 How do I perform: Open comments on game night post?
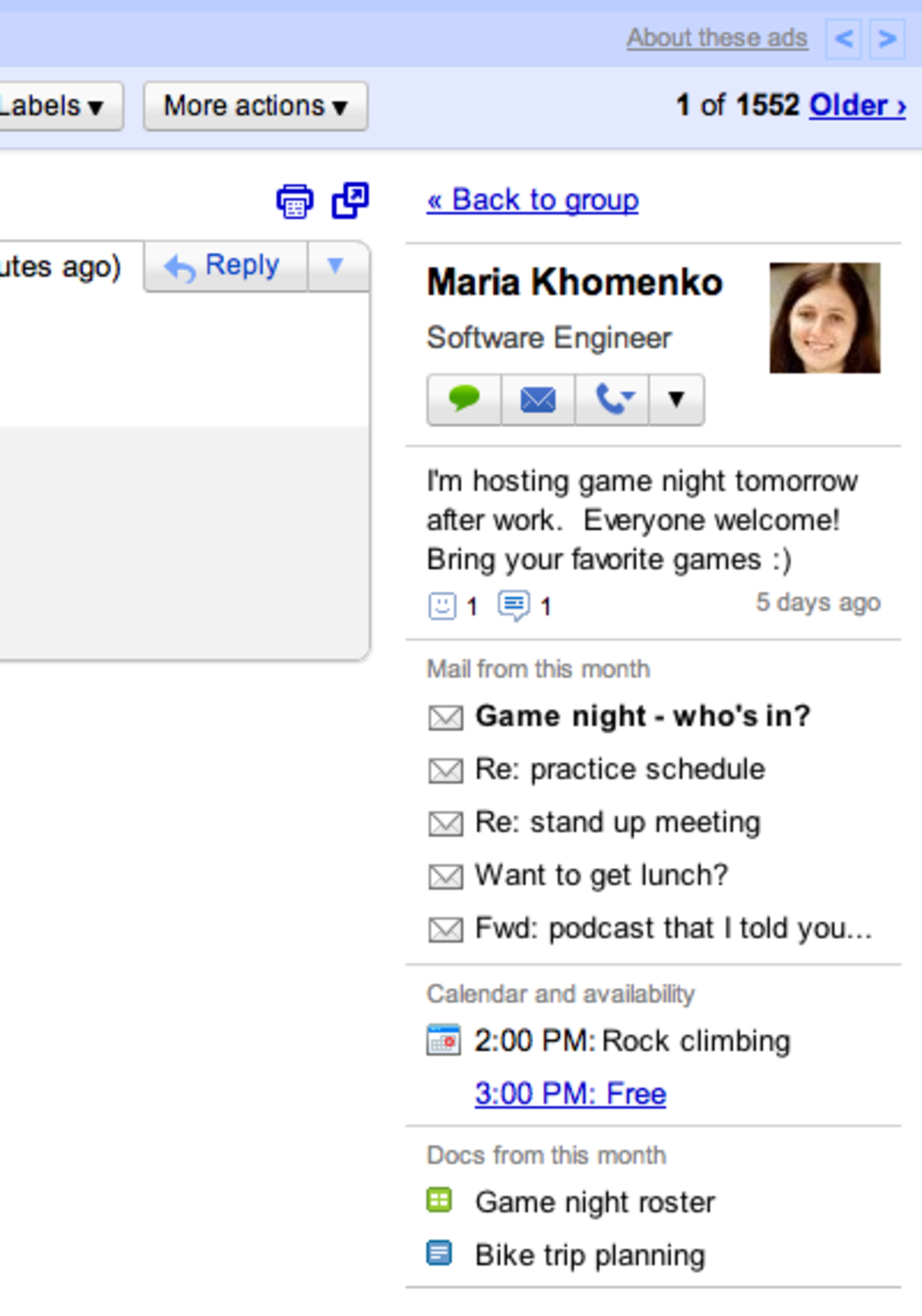click(x=514, y=605)
